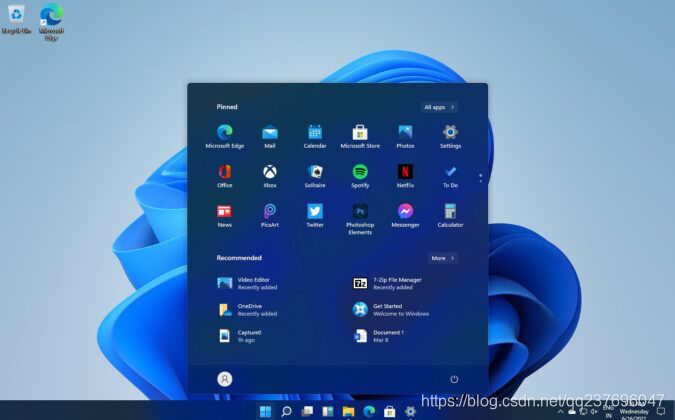Open the recommended OneDrive item

[248, 310]
